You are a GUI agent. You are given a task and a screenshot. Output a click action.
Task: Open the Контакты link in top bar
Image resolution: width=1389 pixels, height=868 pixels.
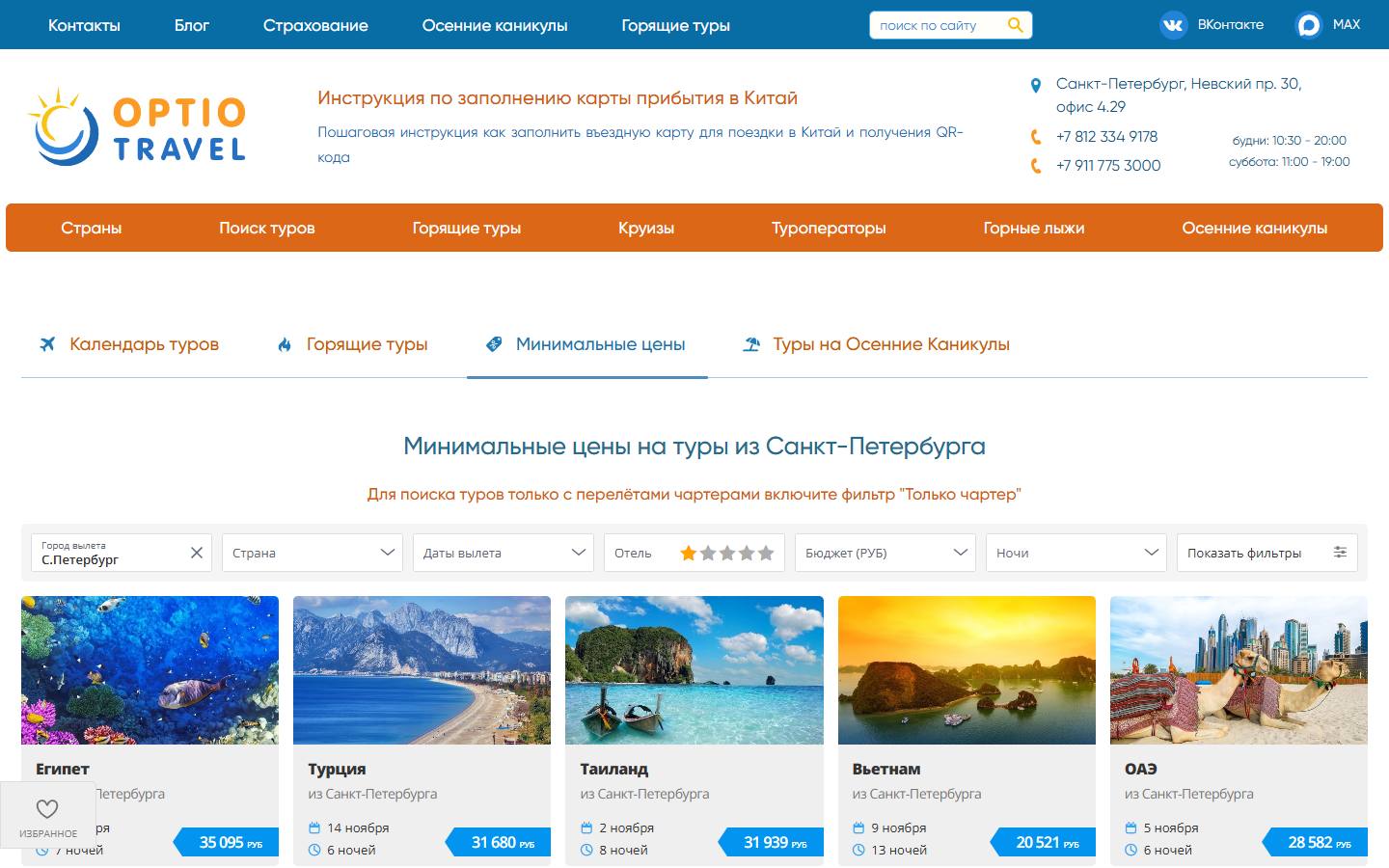(85, 25)
